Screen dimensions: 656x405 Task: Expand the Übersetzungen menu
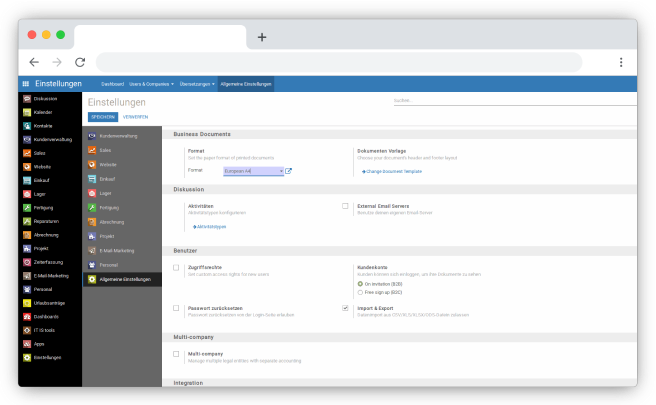(x=197, y=84)
